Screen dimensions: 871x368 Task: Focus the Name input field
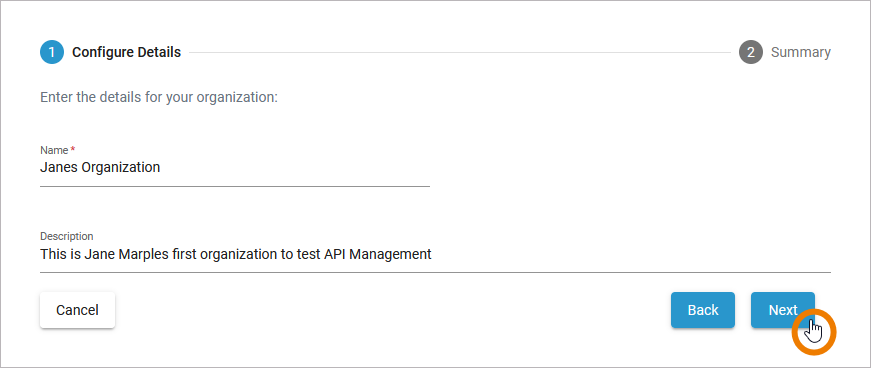[235, 167]
